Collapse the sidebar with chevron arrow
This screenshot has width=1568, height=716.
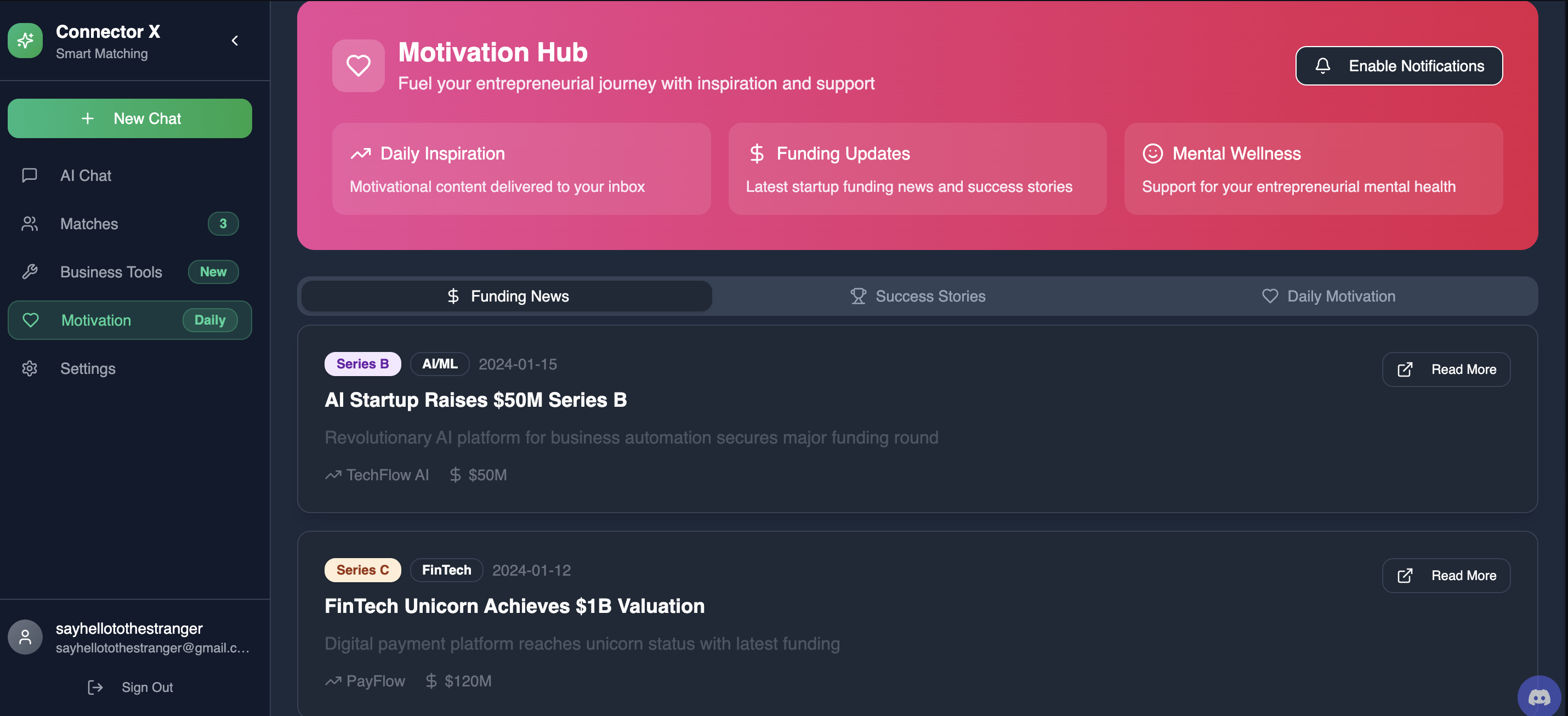tap(235, 41)
